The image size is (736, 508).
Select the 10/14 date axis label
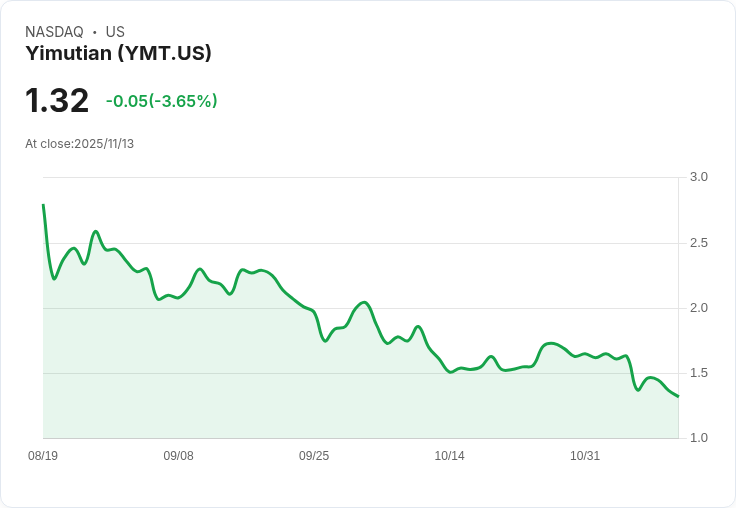click(x=449, y=456)
